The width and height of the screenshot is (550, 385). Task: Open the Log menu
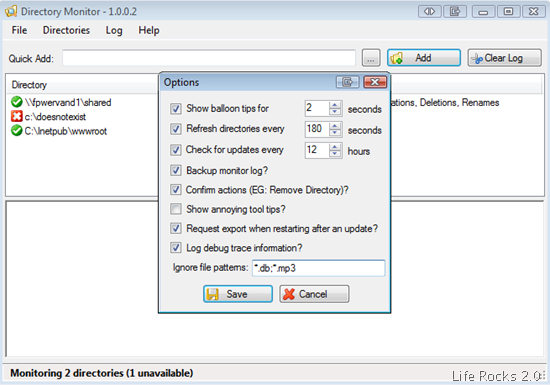(x=114, y=31)
